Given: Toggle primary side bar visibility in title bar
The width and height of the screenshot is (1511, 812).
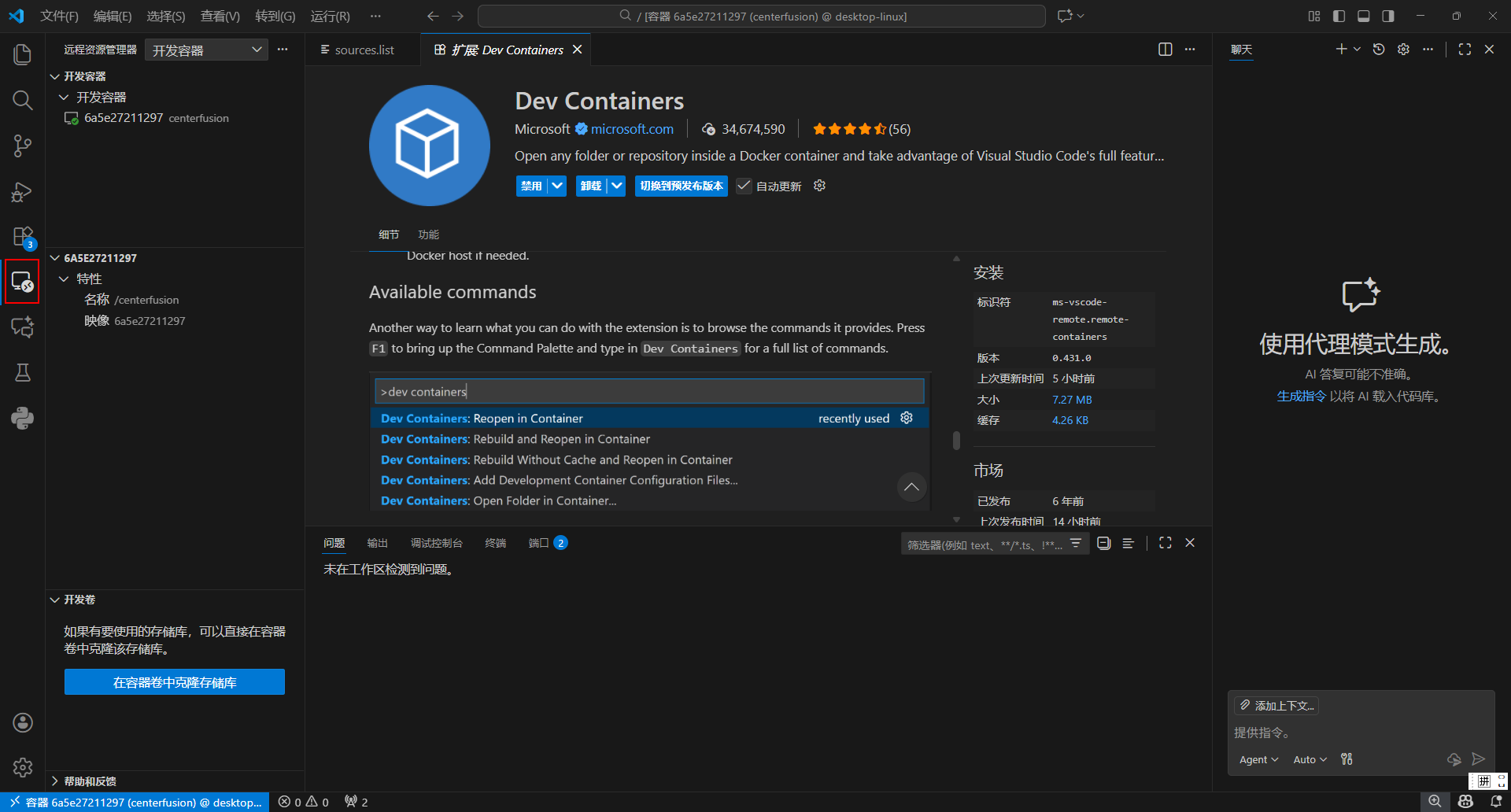Looking at the screenshot, I should (x=1339, y=16).
